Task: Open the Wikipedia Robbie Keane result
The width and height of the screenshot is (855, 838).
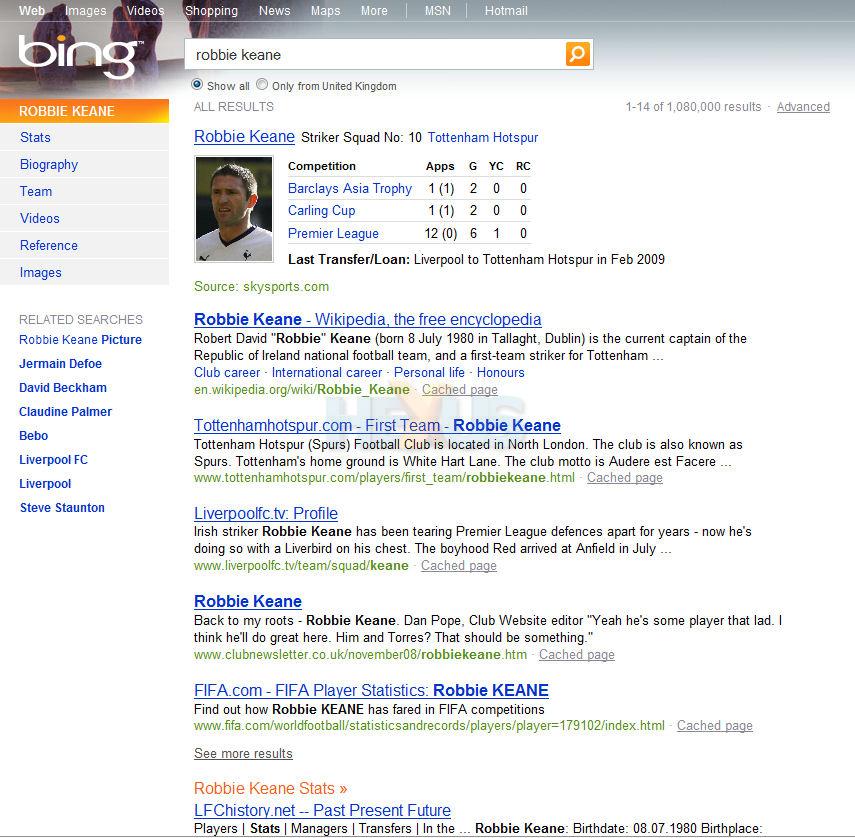Action: tap(368, 319)
